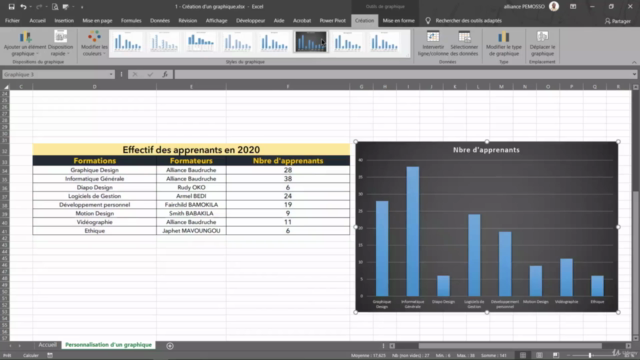This screenshot has width=640, height=360.
Task: Click the account profile picture
Action: point(554,6)
